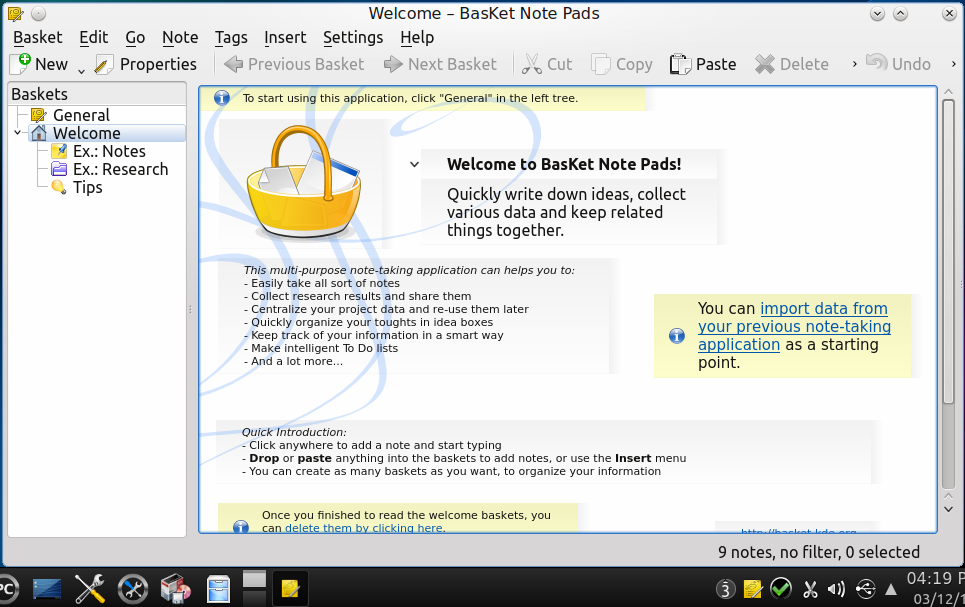The height and width of the screenshot is (607, 965).
Task: Expand hidden tray icons arrow
Action: 891,590
